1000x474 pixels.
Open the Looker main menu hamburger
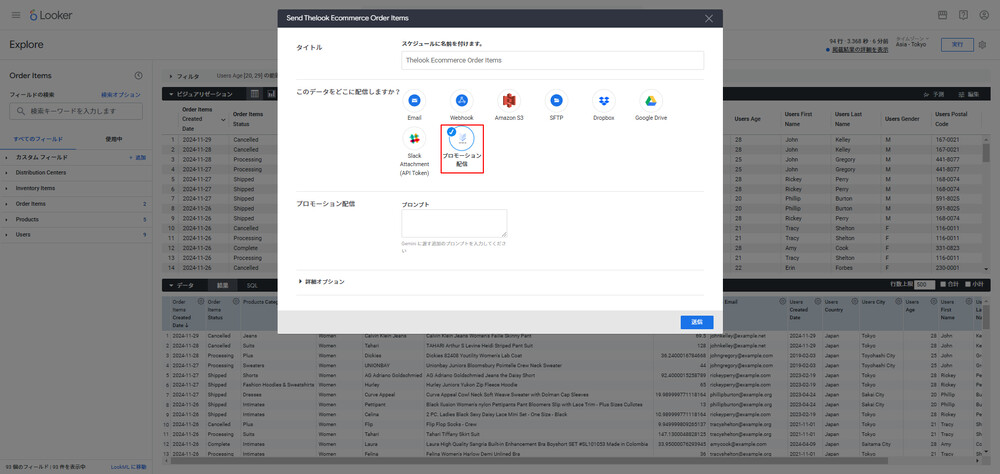14,16
